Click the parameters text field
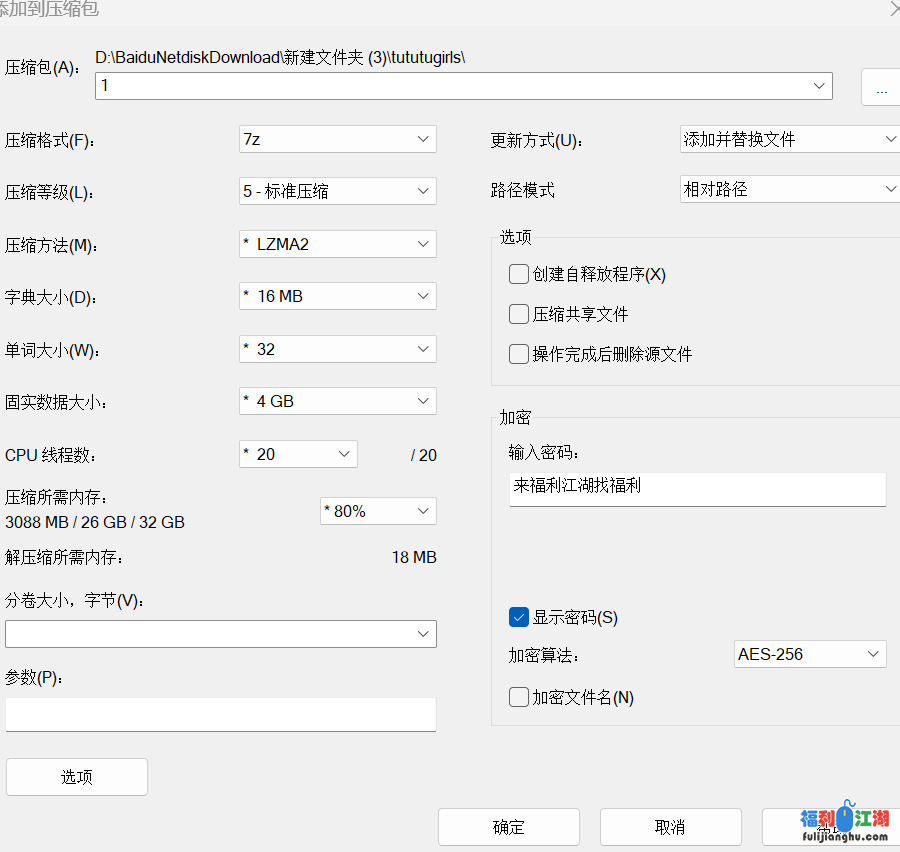Screen dimensions: 900x852 tap(220, 714)
